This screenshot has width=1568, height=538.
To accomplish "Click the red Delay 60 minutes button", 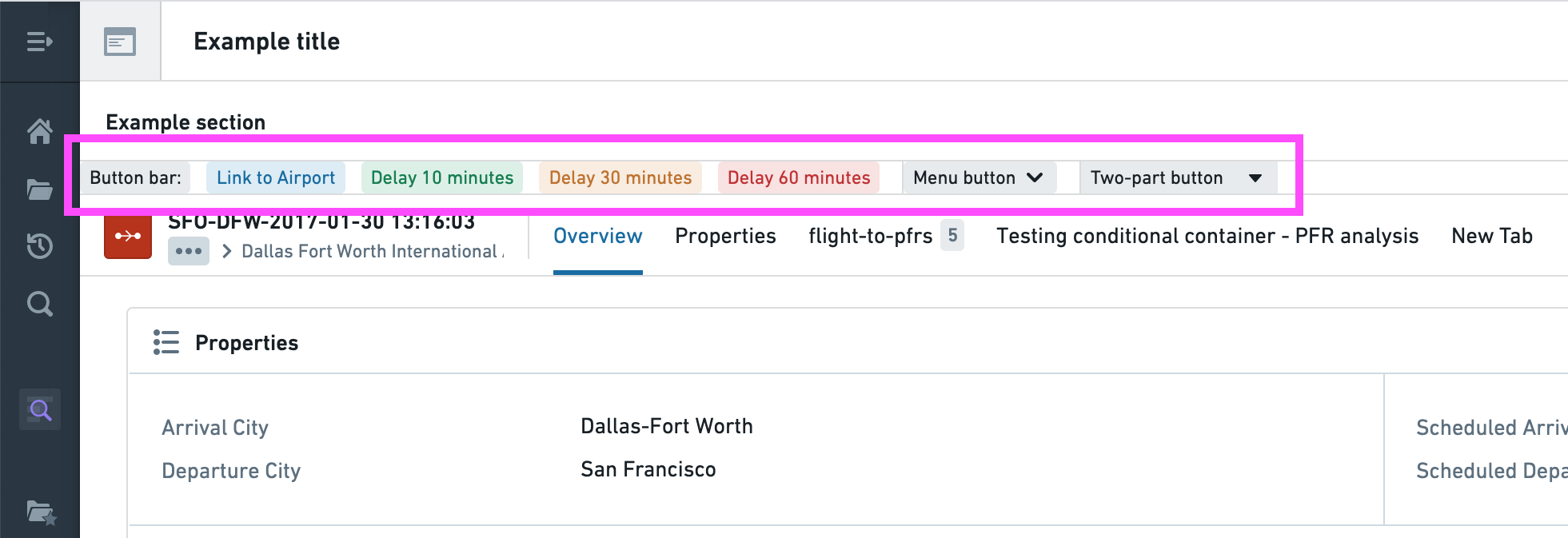I will pos(799,177).
